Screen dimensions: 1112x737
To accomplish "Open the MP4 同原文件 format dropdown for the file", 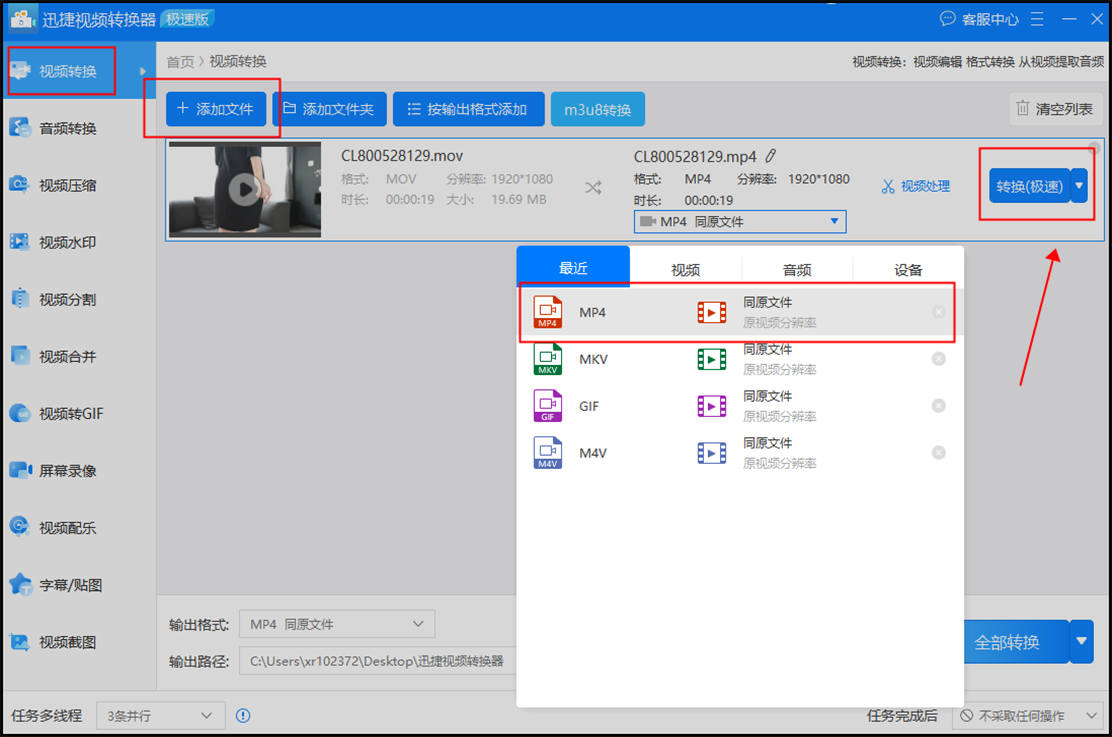I will click(x=740, y=222).
